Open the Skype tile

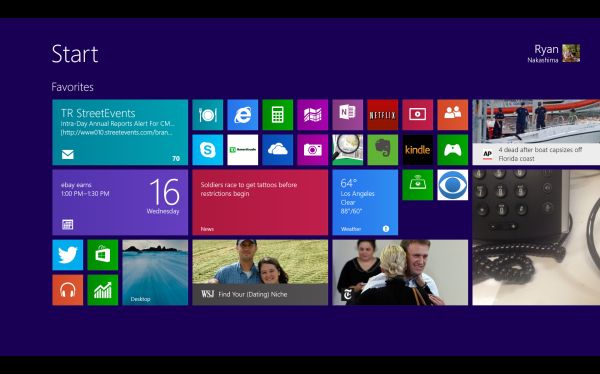click(x=208, y=150)
